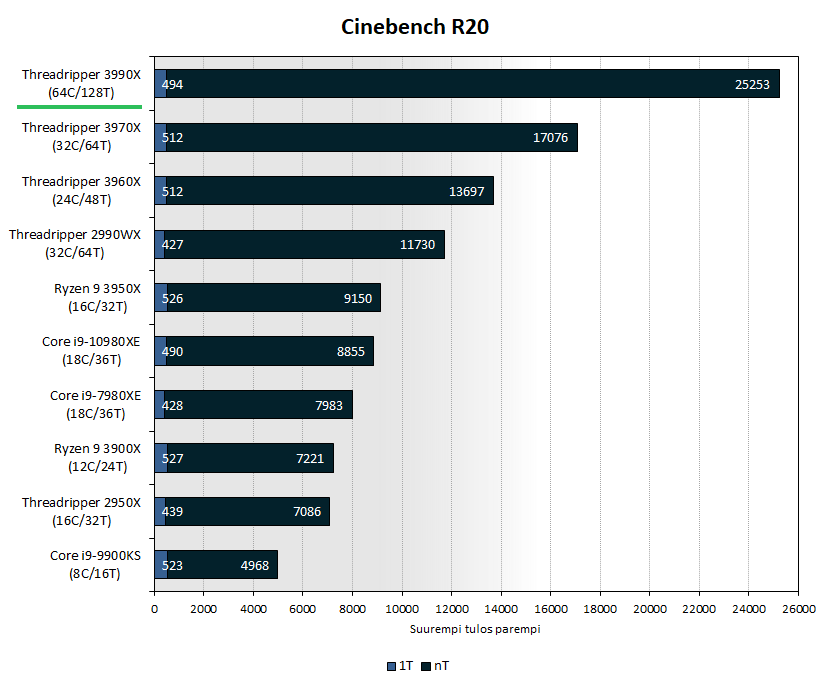
Task: Click the "18000" axis tick label
Action: click(600, 609)
